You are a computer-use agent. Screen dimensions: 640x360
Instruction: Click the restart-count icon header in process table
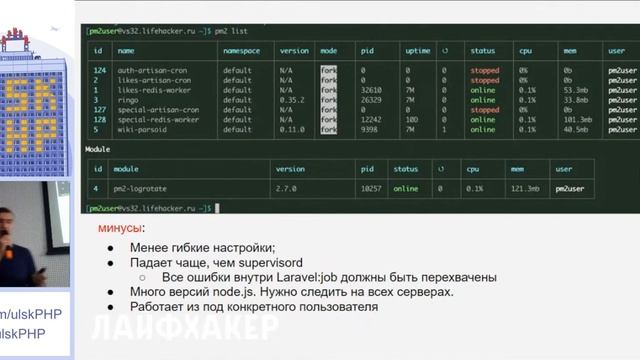click(445, 51)
